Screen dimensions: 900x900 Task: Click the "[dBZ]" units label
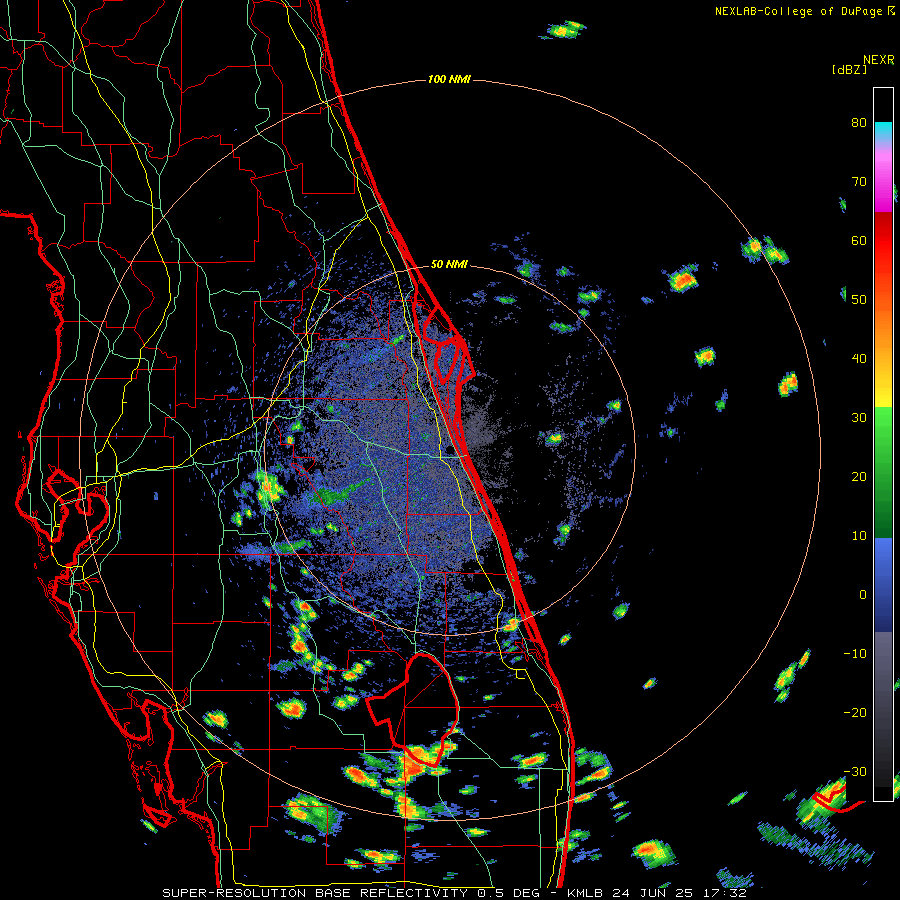pyautogui.click(x=849, y=69)
